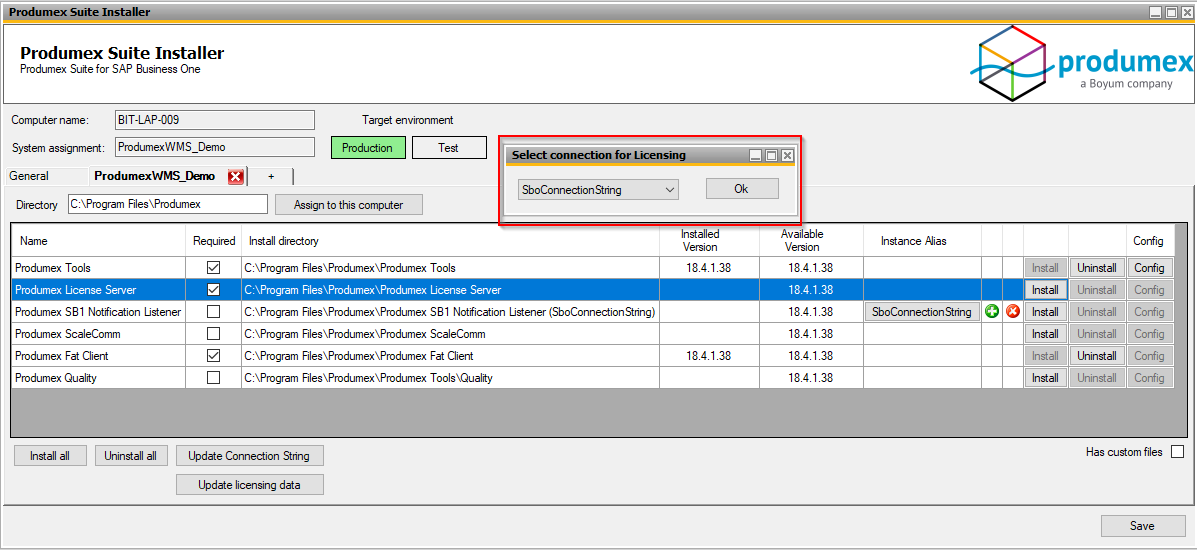1197x550 pixels.
Task: Enable Required for Produmex SB1 Notification Listener
Action: [214, 312]
